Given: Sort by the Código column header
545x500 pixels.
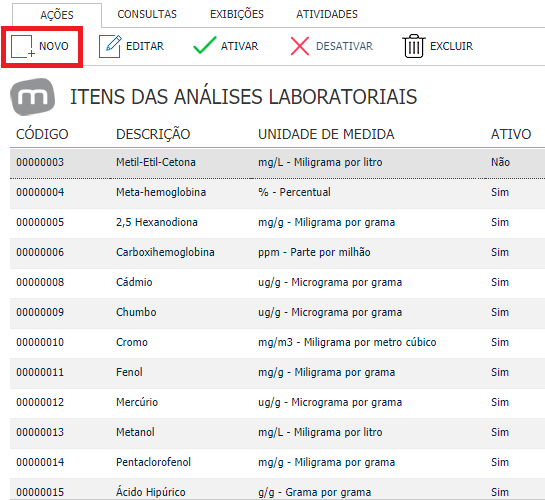Looking at the screenshot, I should (42, 134).
